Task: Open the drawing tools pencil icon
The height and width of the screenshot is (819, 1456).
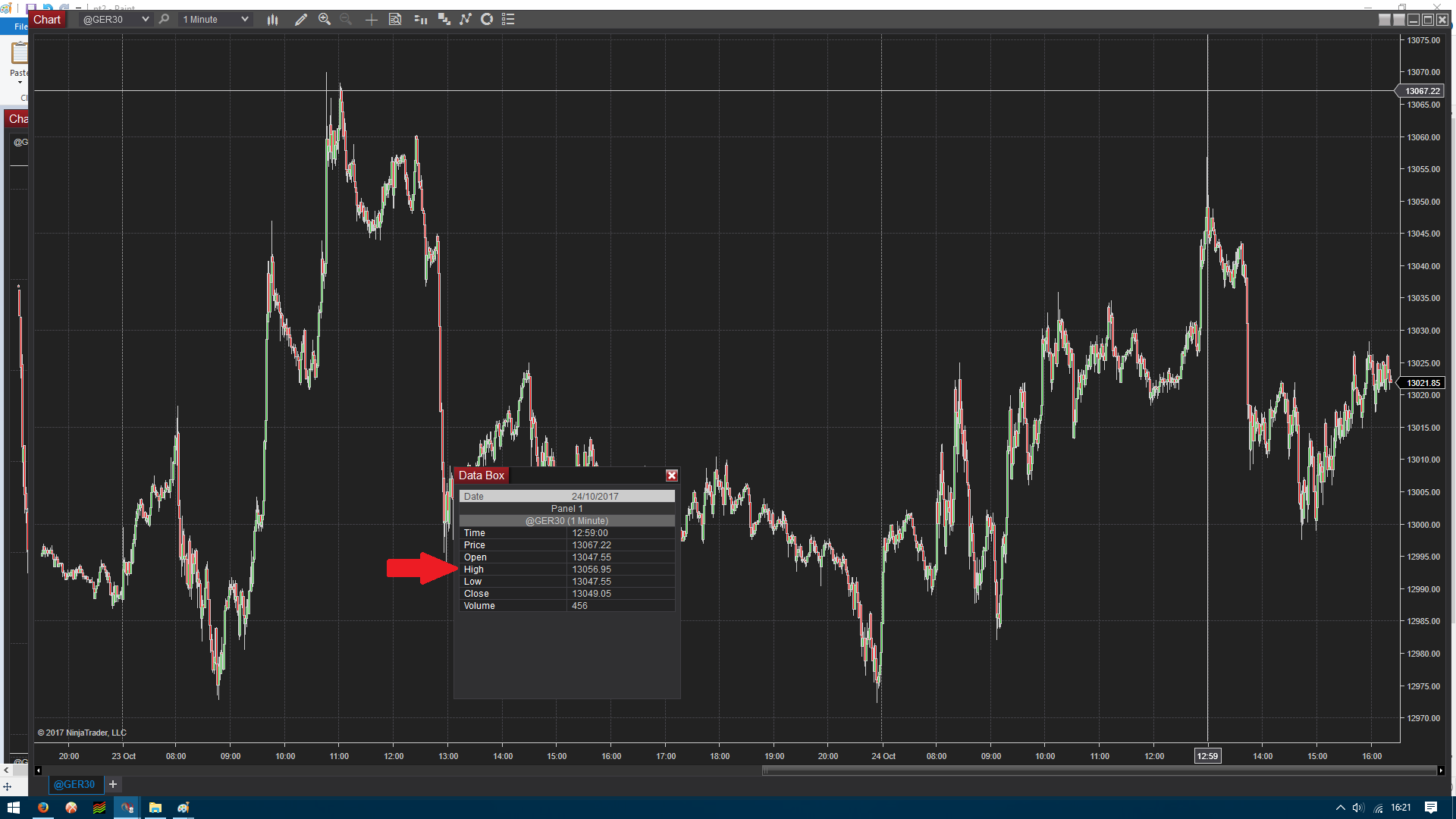Action: click(x=301, y=20)
